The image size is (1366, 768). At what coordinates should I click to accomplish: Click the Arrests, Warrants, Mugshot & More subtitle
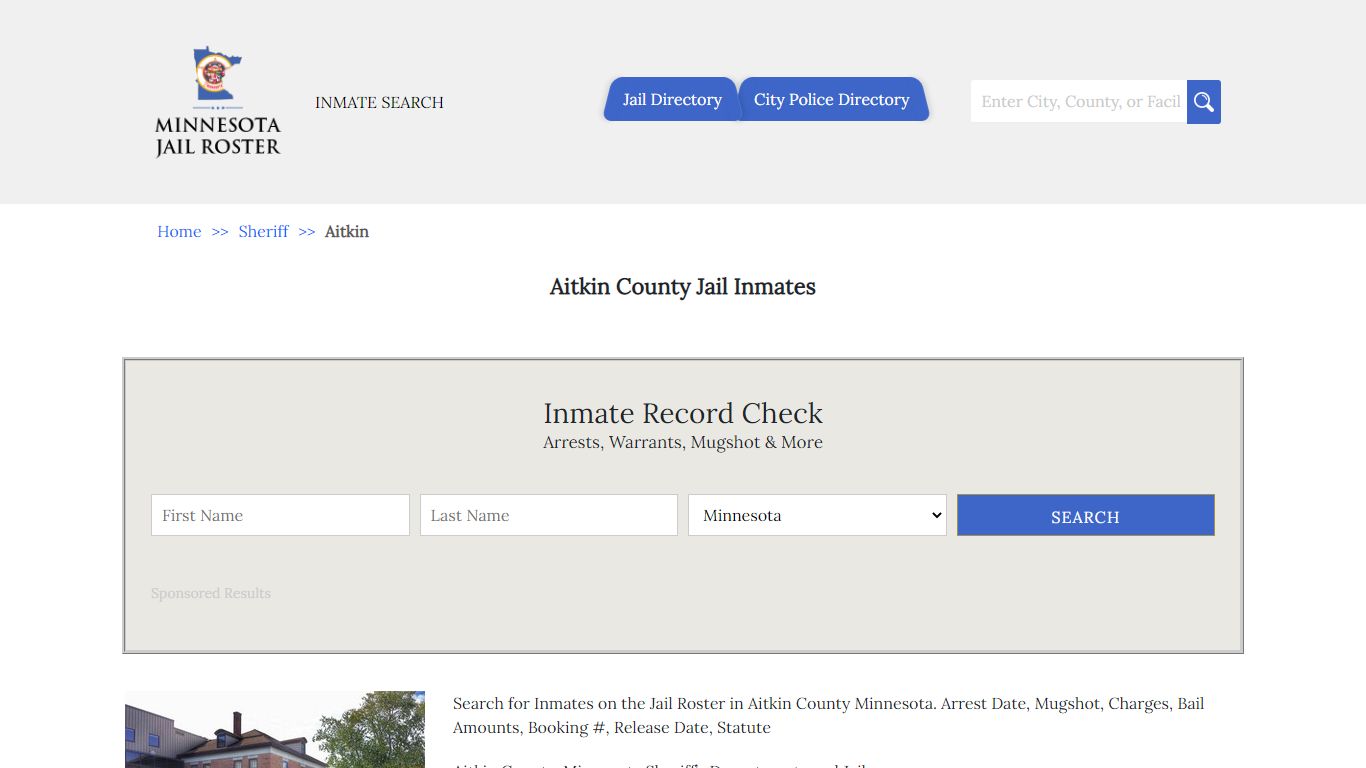click(683, 443)
